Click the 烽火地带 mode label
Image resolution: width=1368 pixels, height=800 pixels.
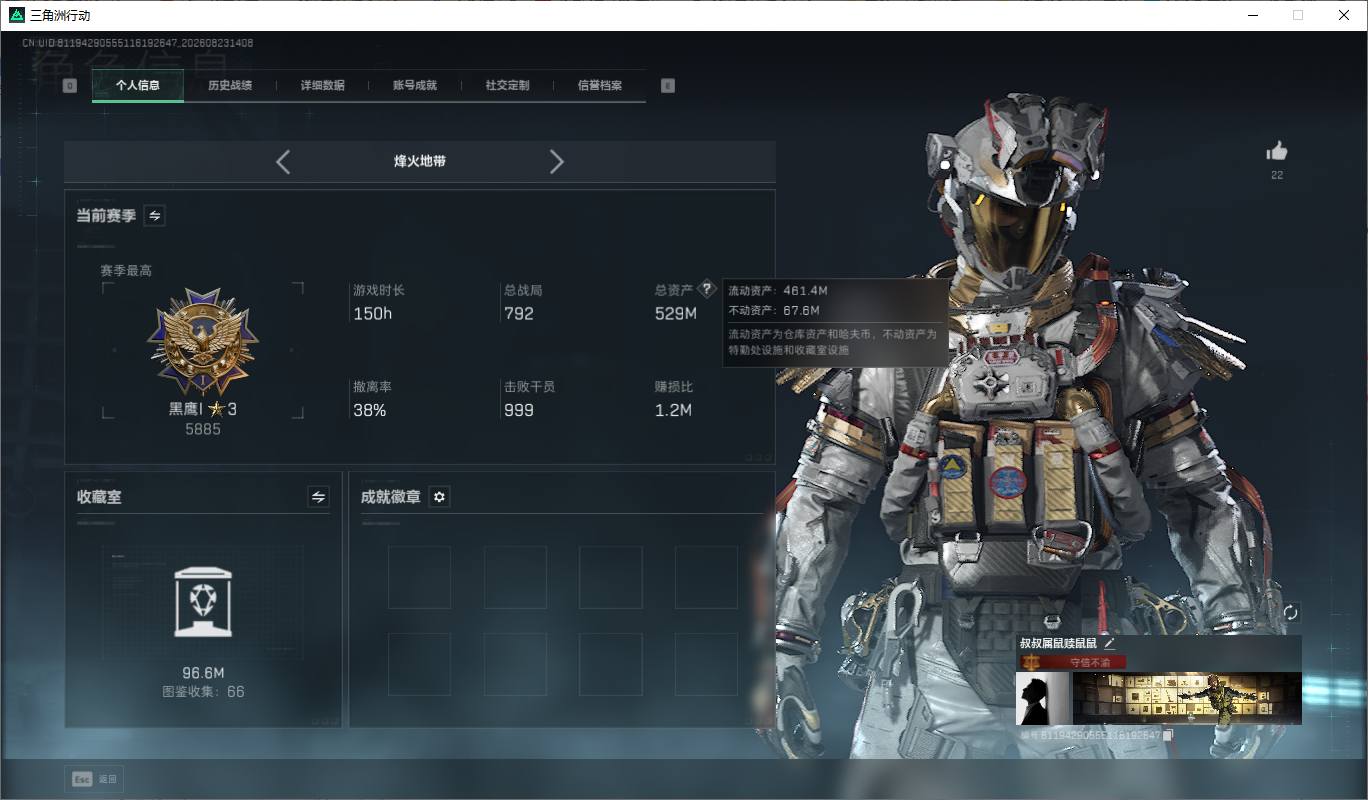420,161
